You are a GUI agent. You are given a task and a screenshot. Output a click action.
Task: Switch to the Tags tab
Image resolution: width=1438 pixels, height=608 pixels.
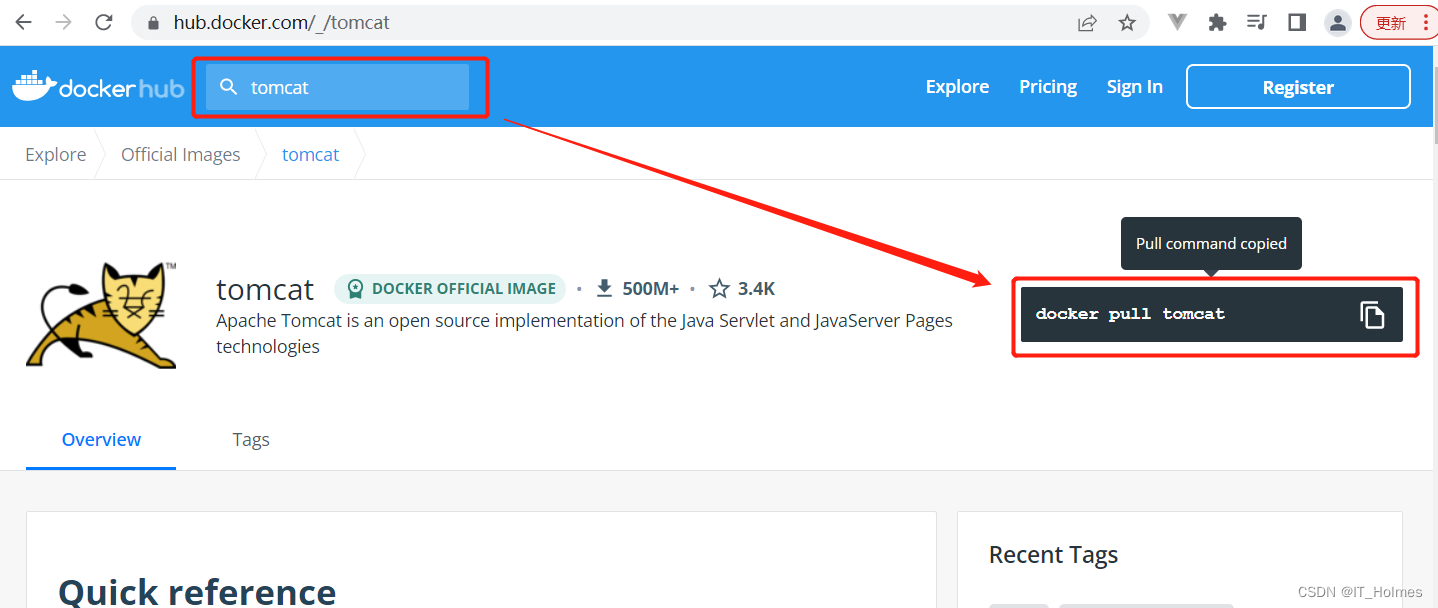(x=251, y=439)
